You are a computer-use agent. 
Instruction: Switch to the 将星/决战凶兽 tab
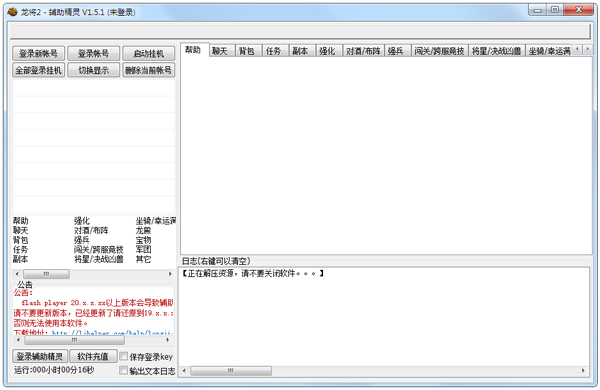[x=496, y=51]
